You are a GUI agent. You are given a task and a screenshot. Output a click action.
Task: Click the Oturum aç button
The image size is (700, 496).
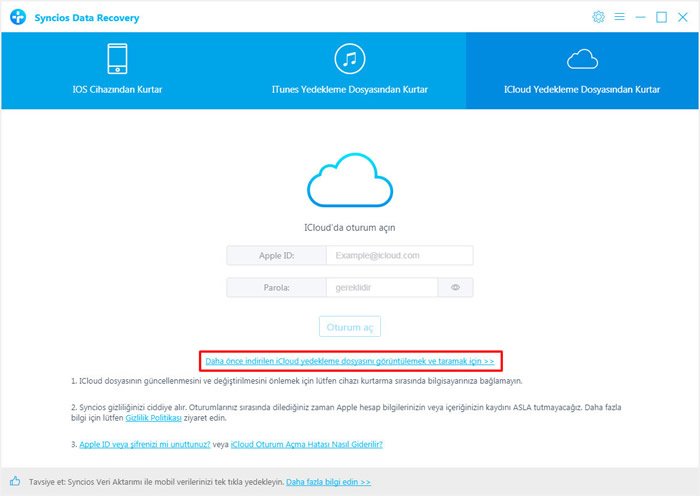tap(350, 327)
